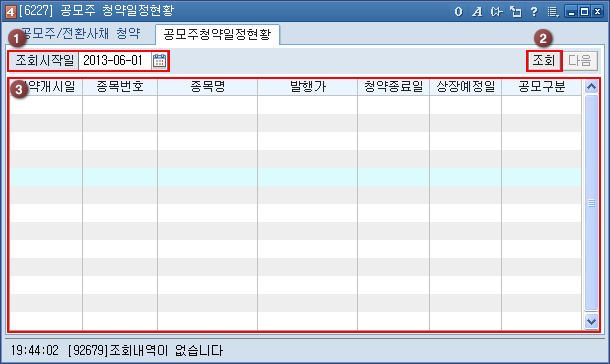Open the calendar date picker icon
This screenshot has width=610, height=364.
click(x=160, y=61)
